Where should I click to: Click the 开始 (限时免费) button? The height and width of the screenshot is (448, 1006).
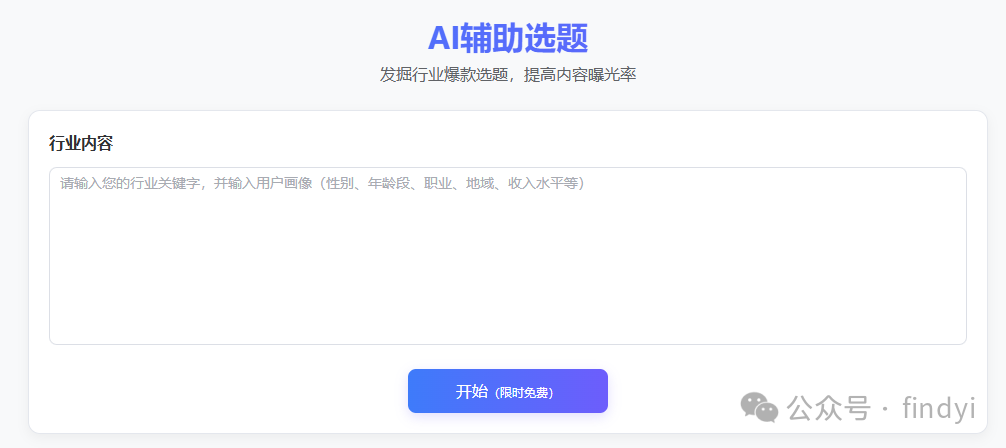coord(507,391)
